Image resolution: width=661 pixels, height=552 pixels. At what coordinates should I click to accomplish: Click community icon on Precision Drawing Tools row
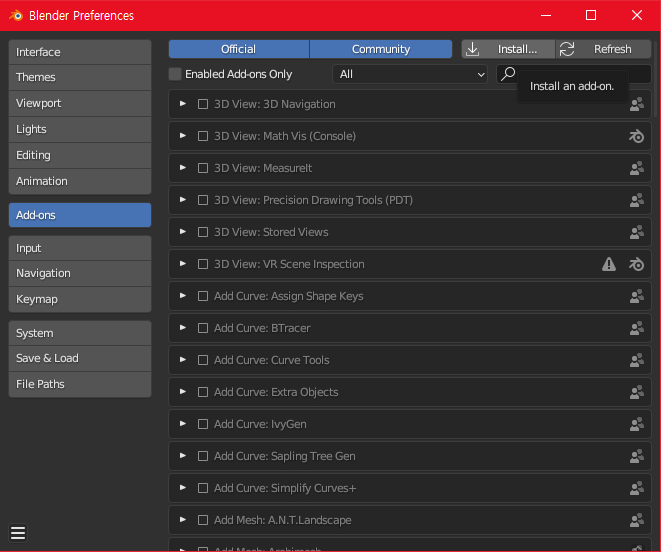637,200
